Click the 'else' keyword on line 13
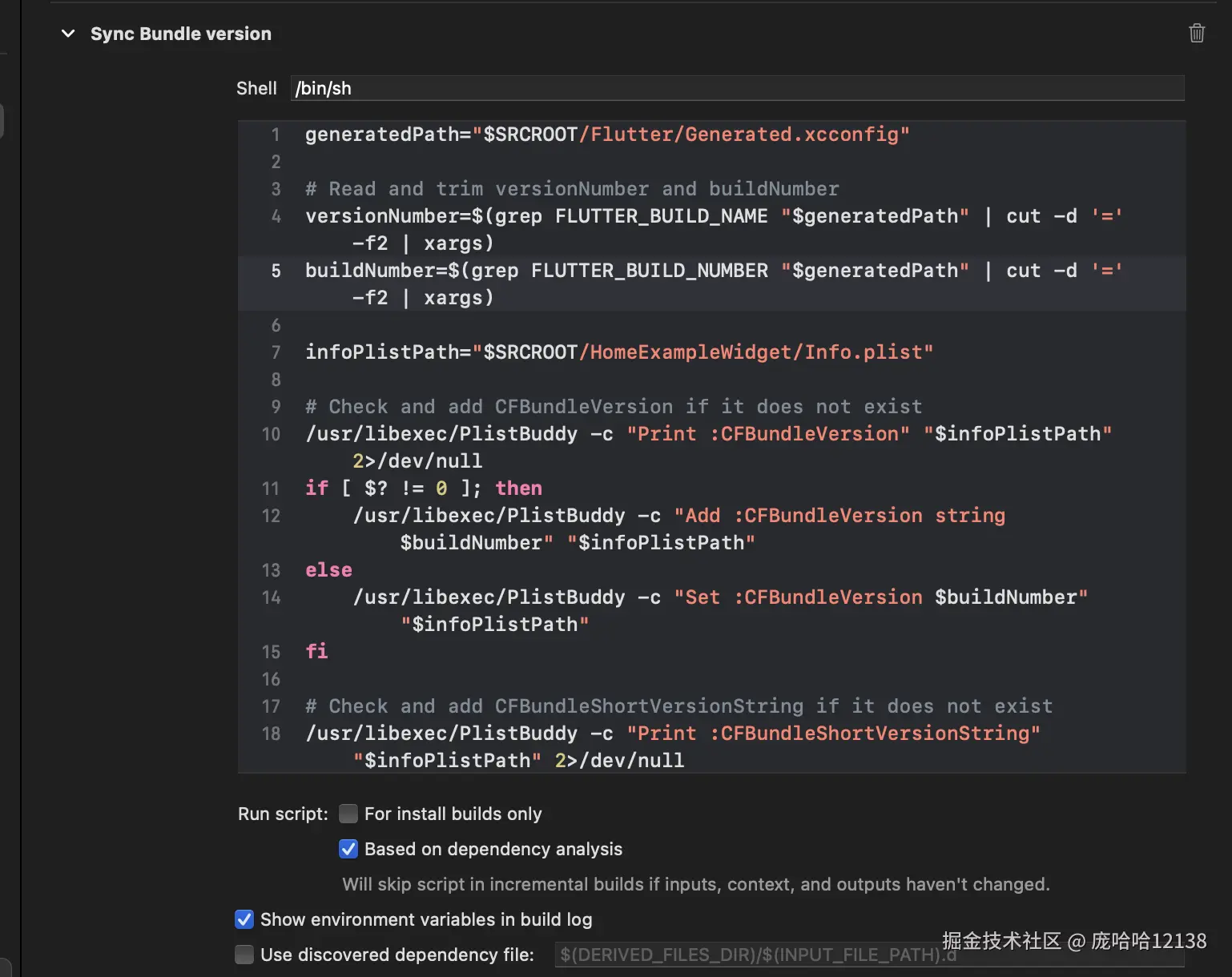The image size is (1232, 977). tap(328, 569)
